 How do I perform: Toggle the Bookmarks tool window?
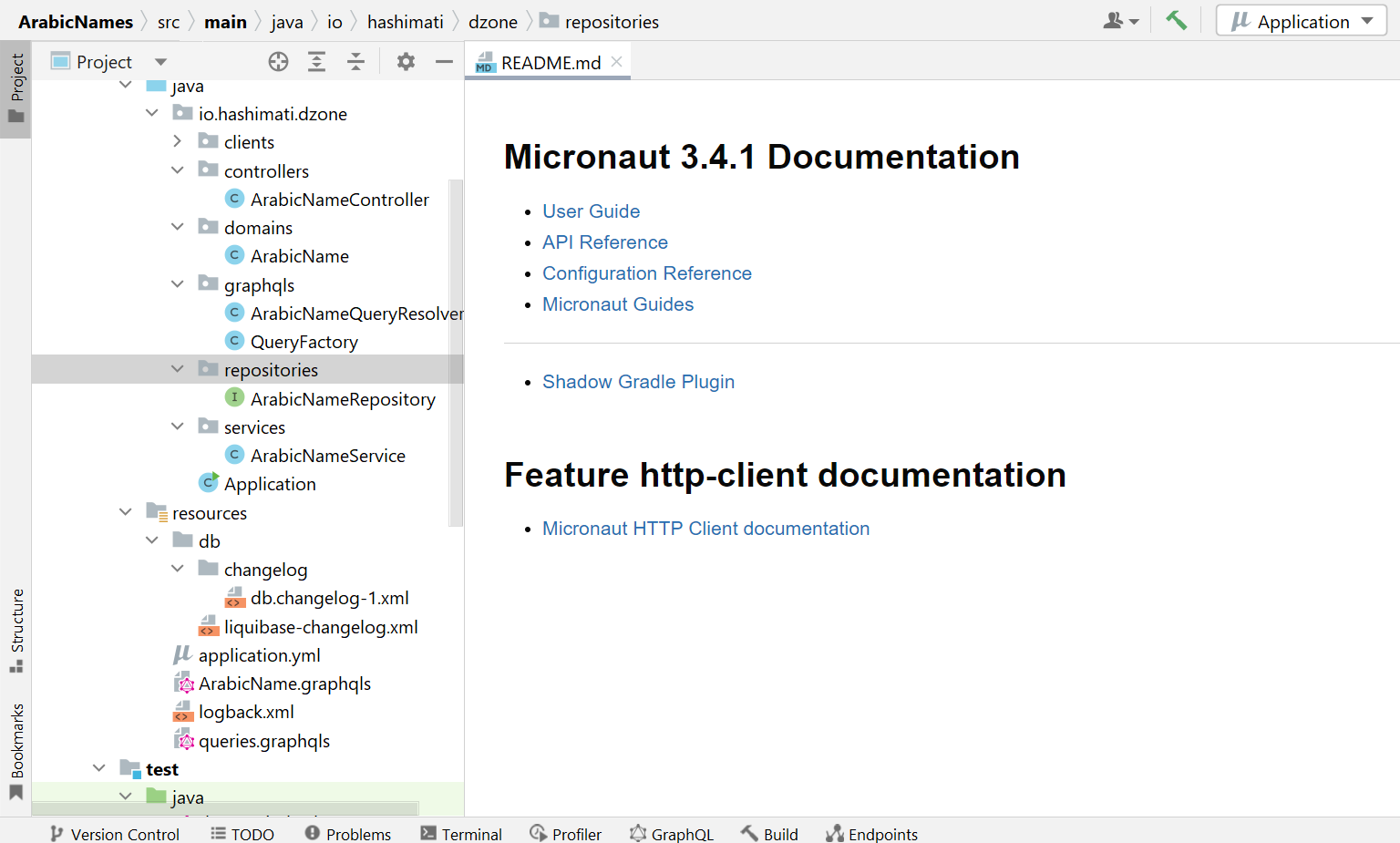pos(16,752)
